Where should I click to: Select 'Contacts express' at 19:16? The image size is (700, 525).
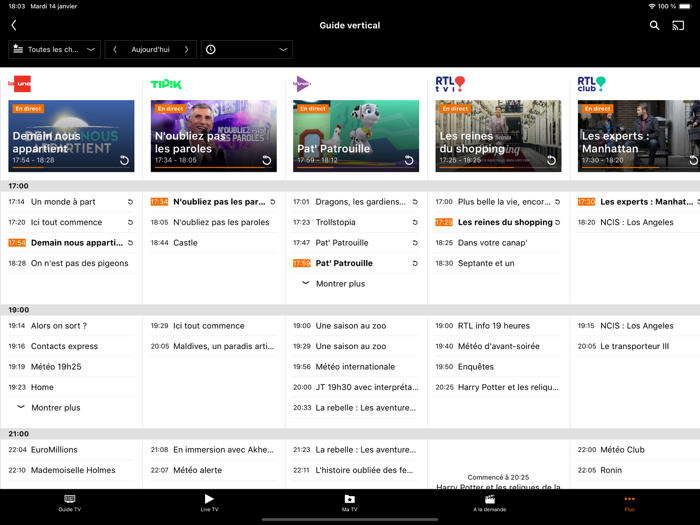[71, 346]
